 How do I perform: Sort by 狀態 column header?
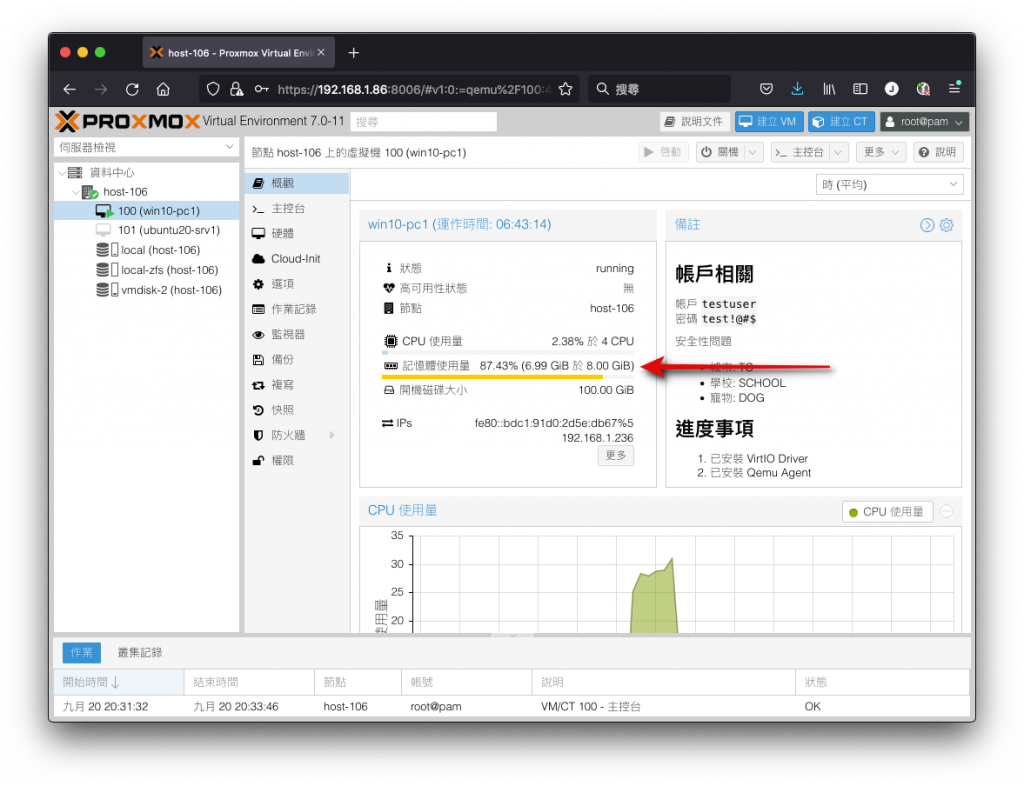tap(882, 682)
